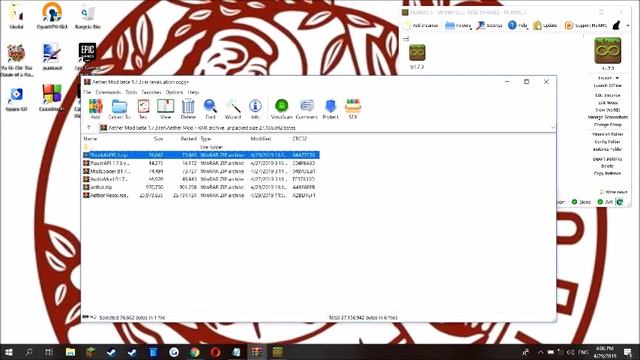
Task: Select the aether.zip file row
Action: coord(201,187)
